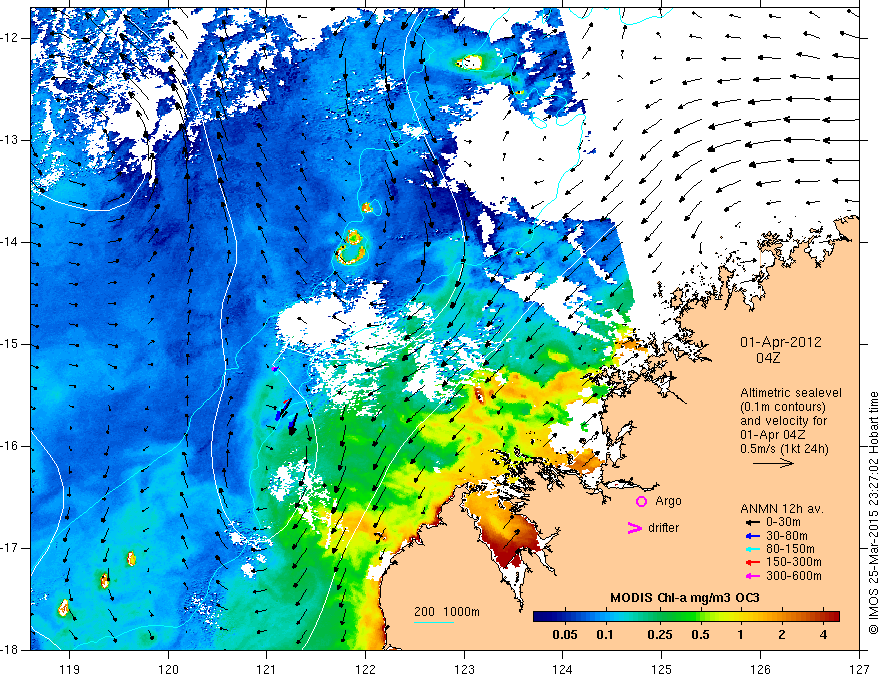The image size is (880, 680).
Task: Click the '(0.1m contours)' text
Action: coord(783,407)
